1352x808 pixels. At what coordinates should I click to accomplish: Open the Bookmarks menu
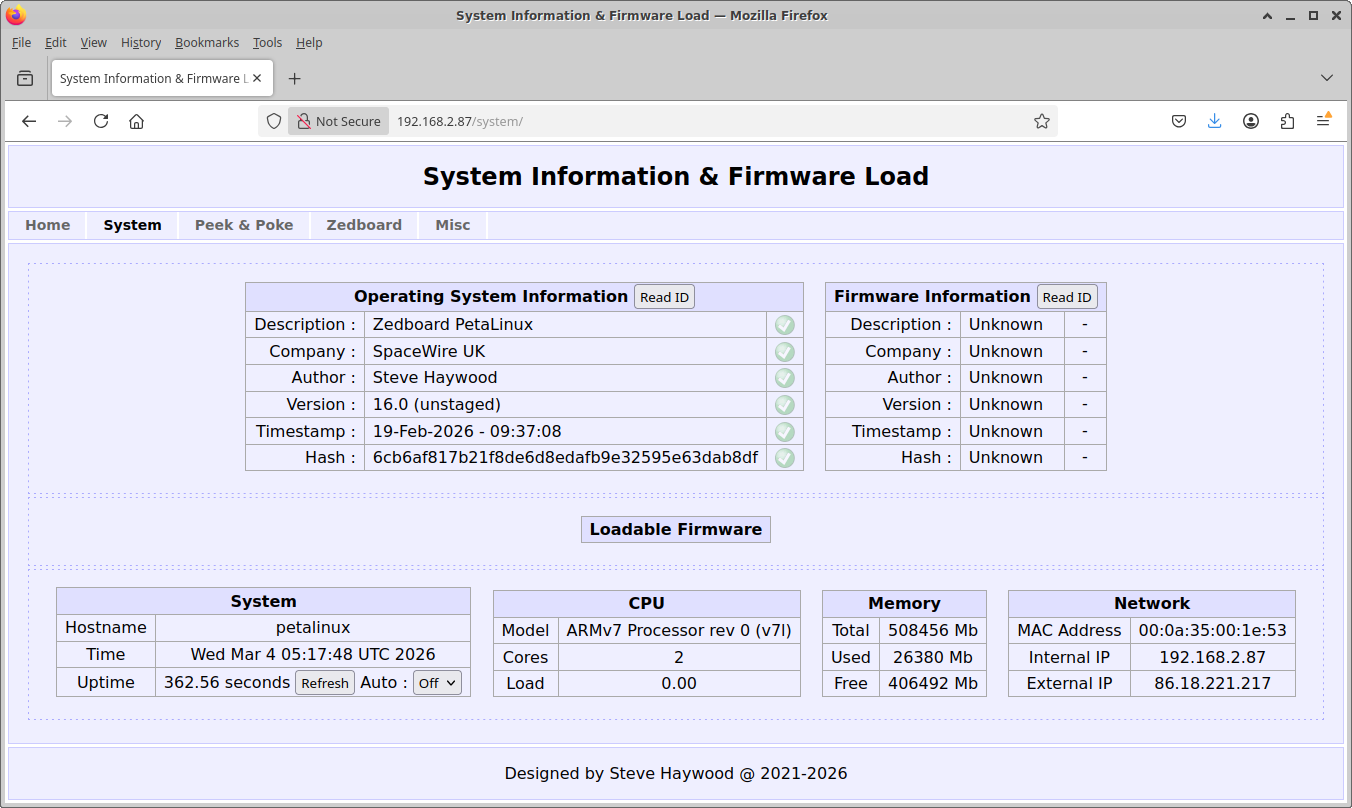coord(207,43)
